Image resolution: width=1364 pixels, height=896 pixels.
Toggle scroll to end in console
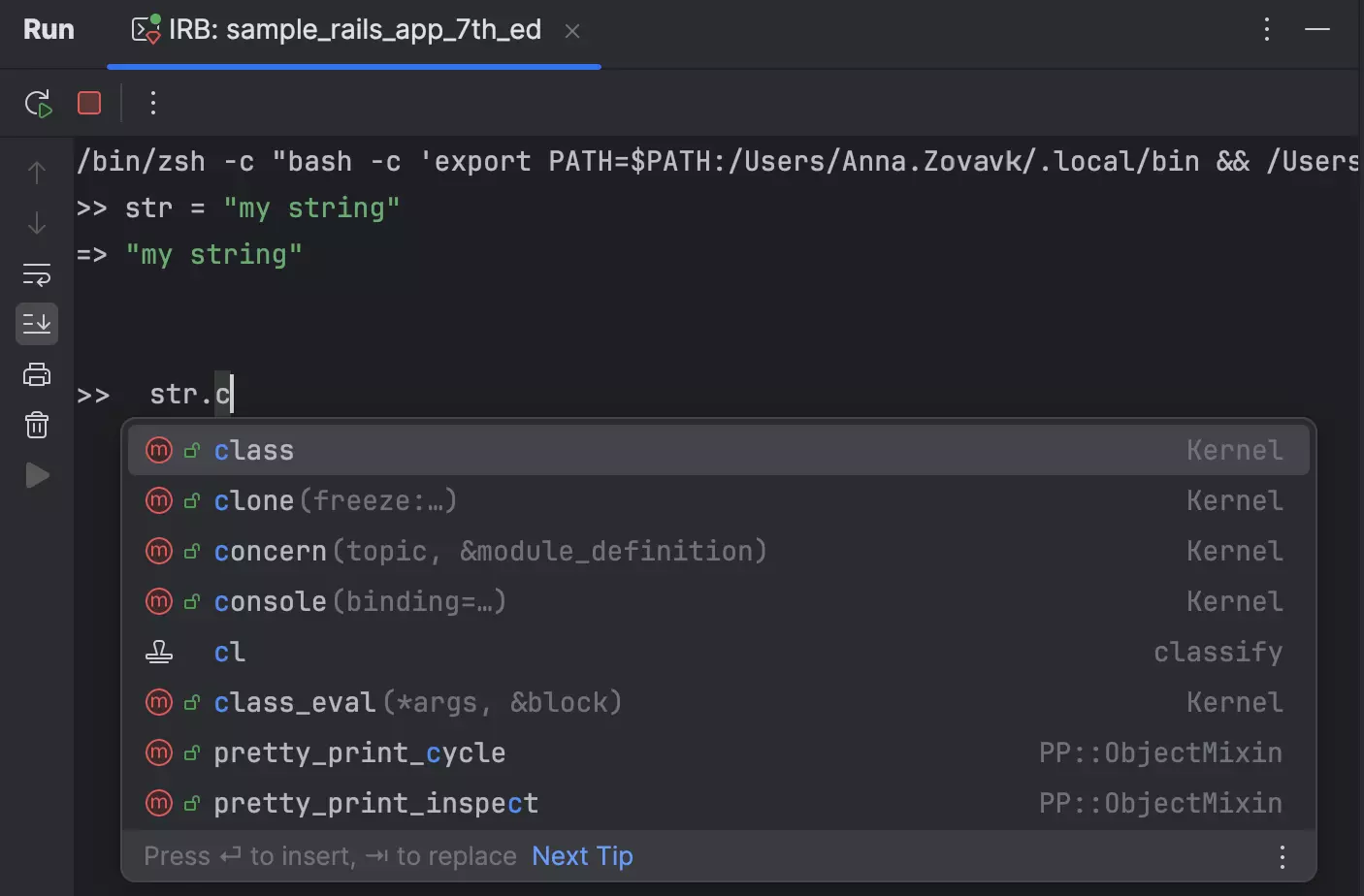(36, 324)
